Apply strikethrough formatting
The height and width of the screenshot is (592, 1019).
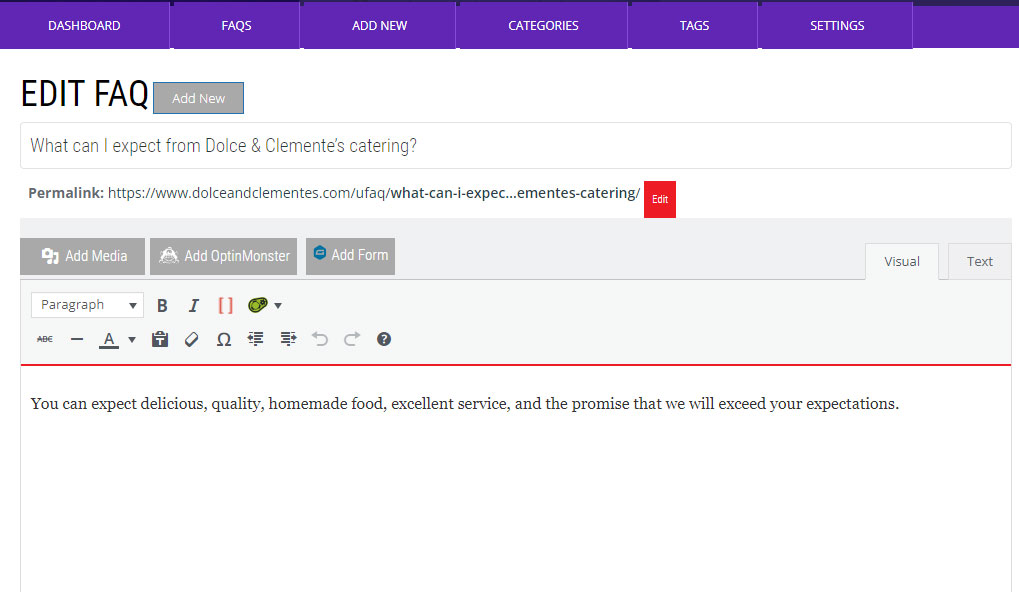pyautogui.click(x=45, y=339)
